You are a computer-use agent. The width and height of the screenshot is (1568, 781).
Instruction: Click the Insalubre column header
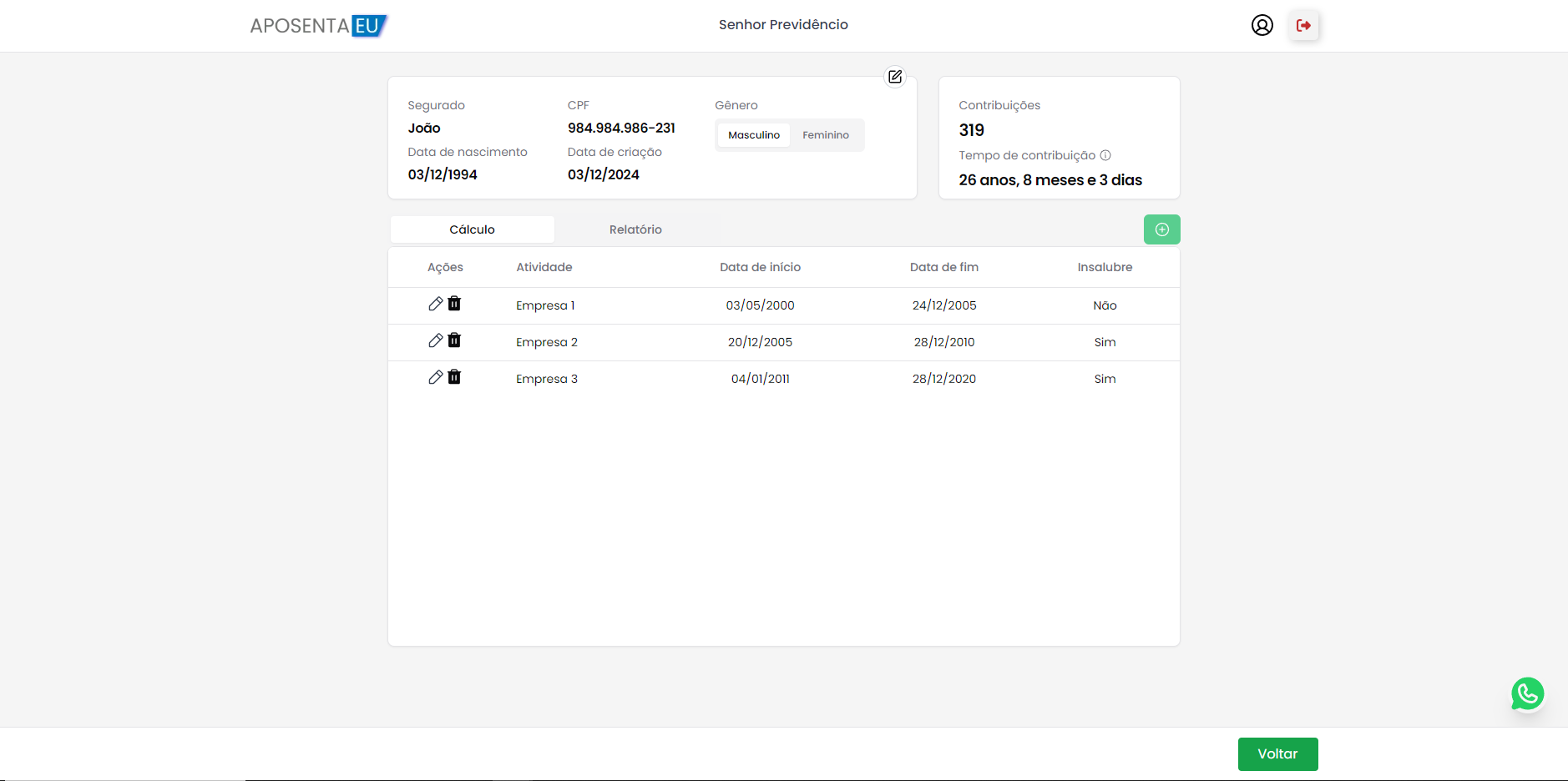[x=1105, y=267]
